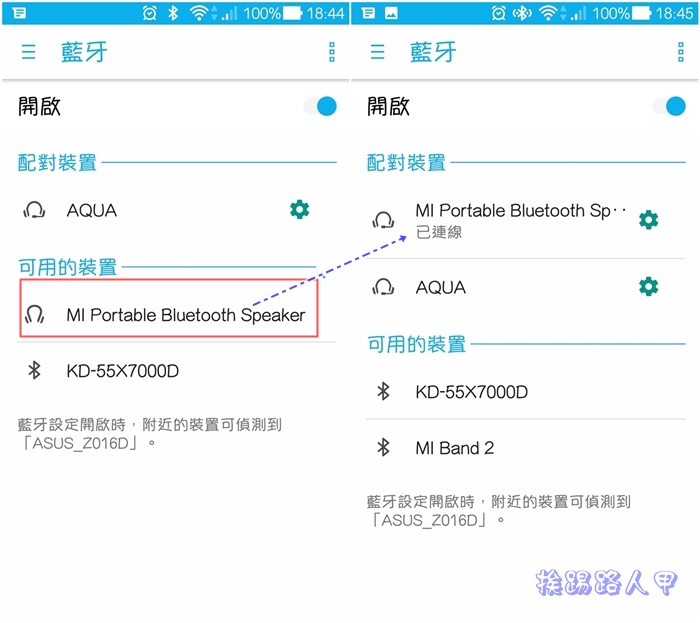Screen dimensions: 700x623
Task: Tap connected Bluetooth icon in right status bar
Action: (x=522, y=13)
